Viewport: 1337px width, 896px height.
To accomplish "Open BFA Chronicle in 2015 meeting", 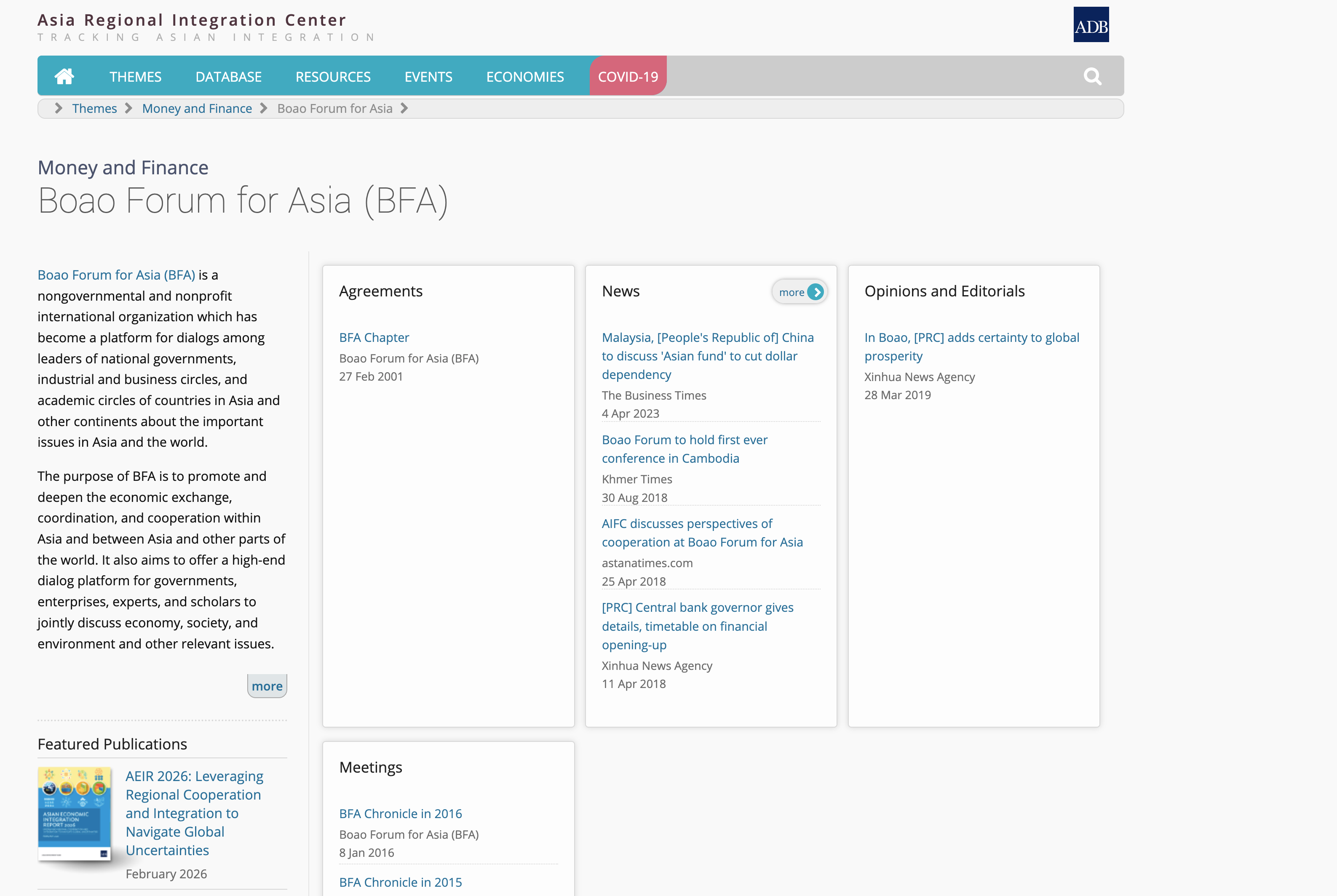I will click(x=401, y=882).
